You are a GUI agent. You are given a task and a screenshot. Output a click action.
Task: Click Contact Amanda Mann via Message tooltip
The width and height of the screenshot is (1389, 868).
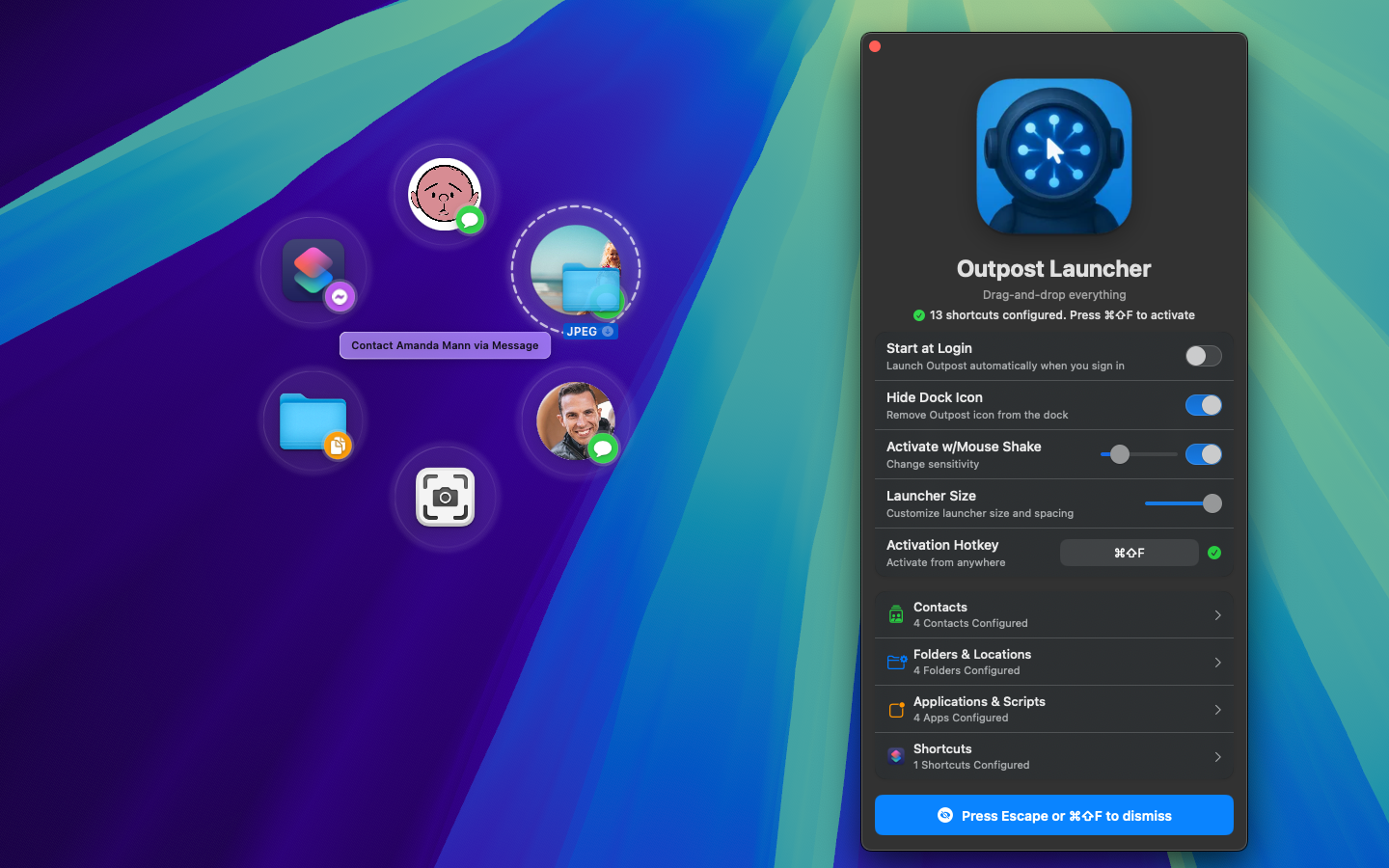point(445,345)
